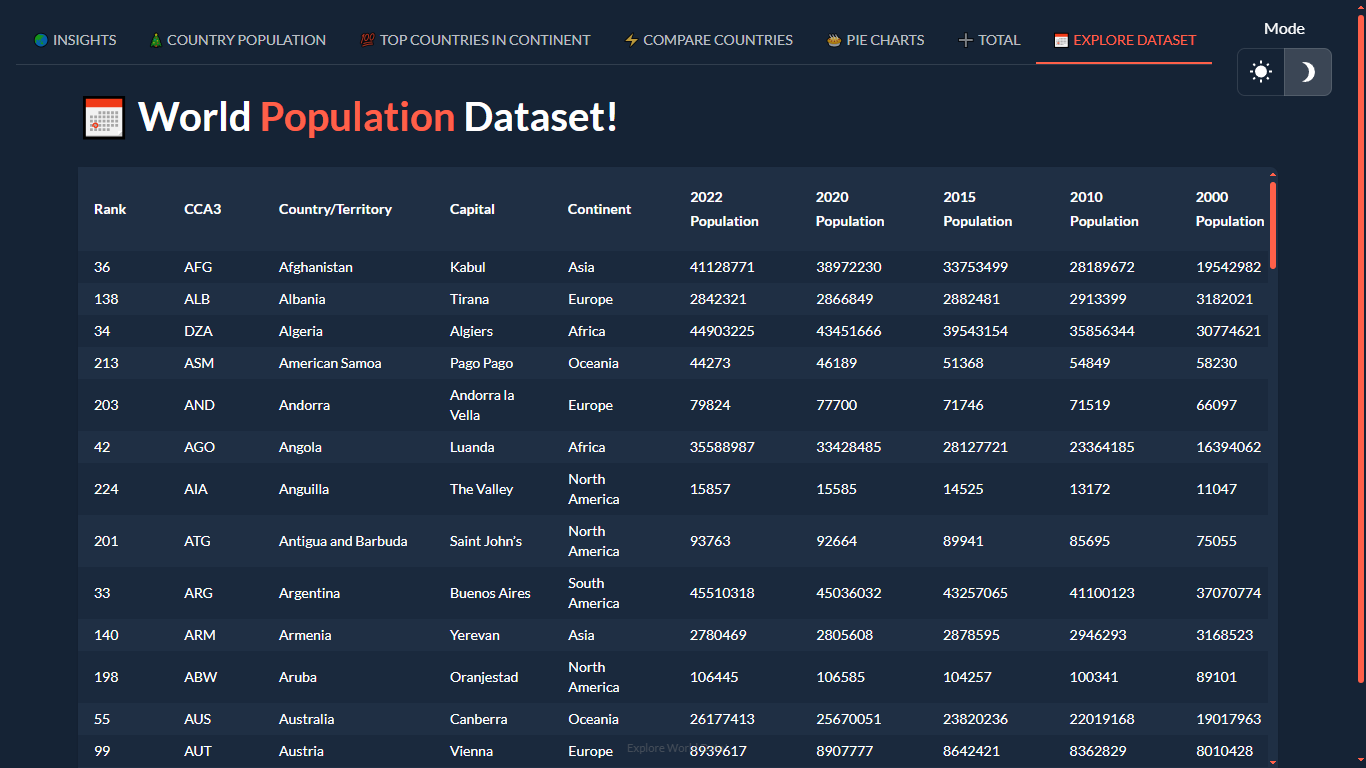
Task: Switch to light mode sun icon
Action: tap(1261, 72)
